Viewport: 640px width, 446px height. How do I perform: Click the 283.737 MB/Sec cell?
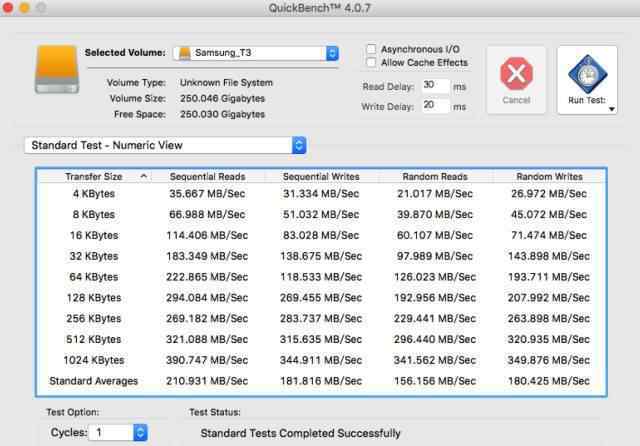[x=321, y=318]
